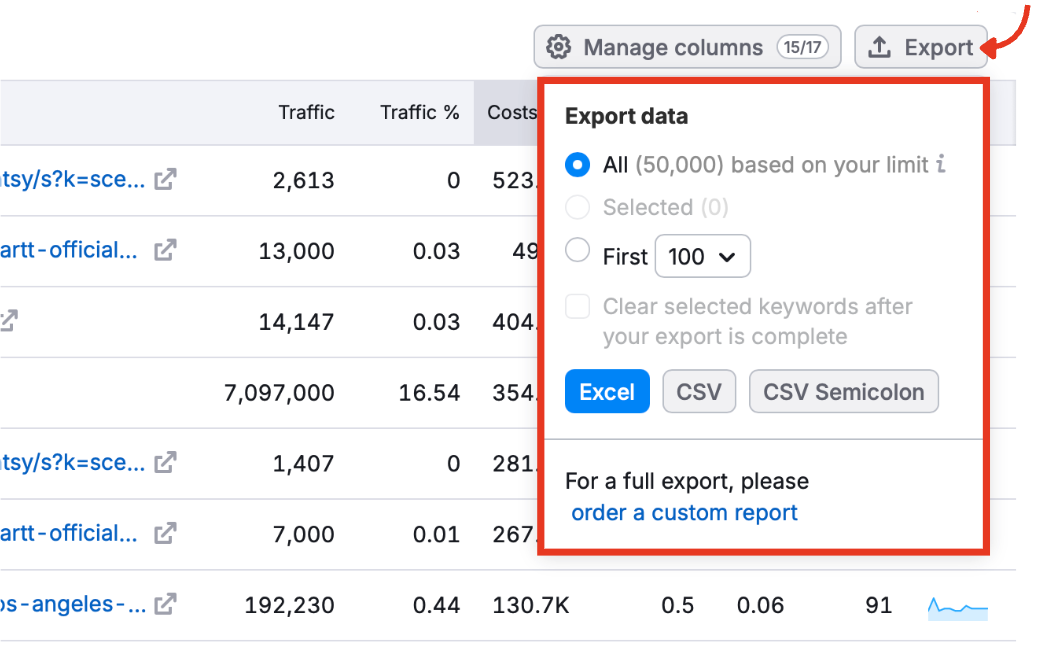Screen dimensions: 1041x645
Task: Click the Costs column header
Action: (513, 112)
